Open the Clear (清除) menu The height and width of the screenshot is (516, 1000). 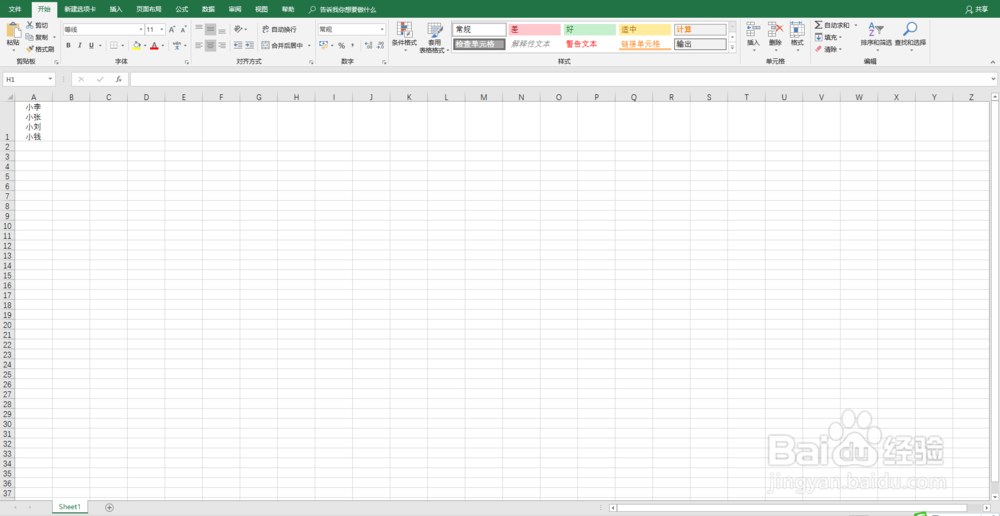tap(828, 49)
